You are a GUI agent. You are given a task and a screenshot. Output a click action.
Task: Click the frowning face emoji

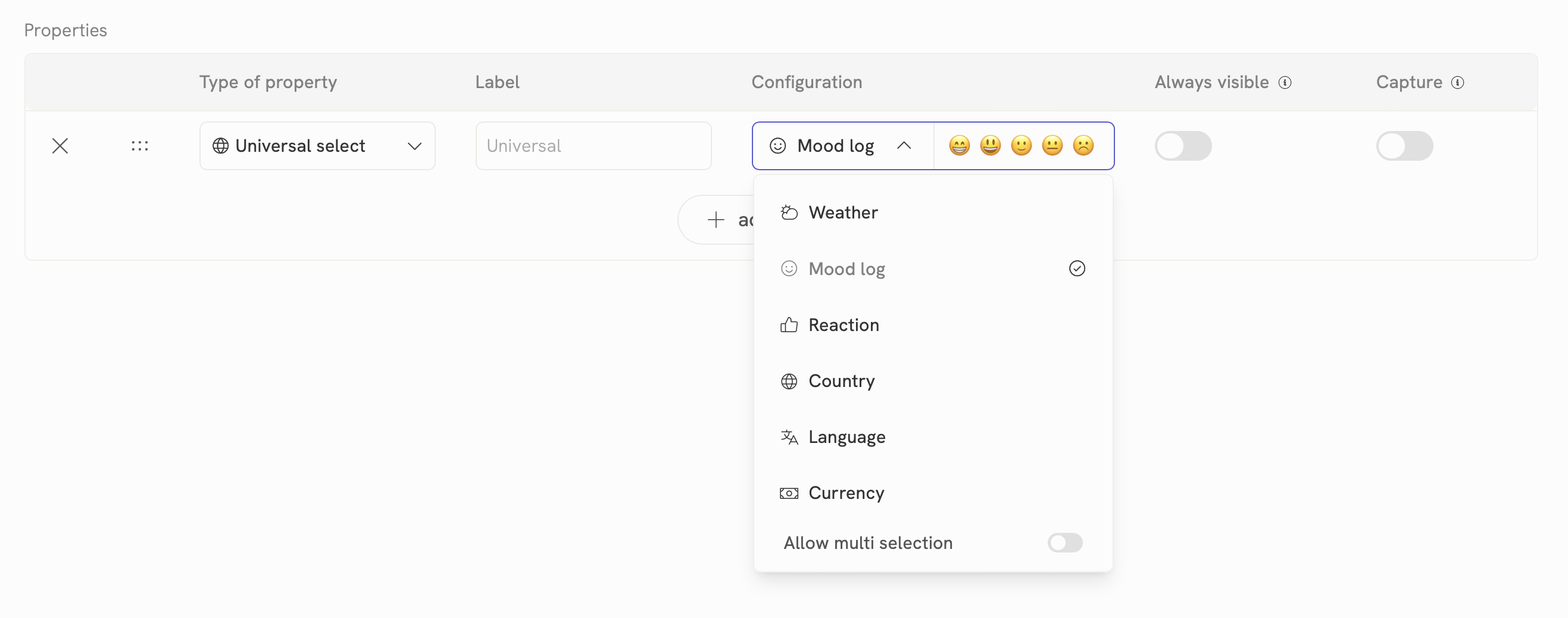(x=1083, y=146)
